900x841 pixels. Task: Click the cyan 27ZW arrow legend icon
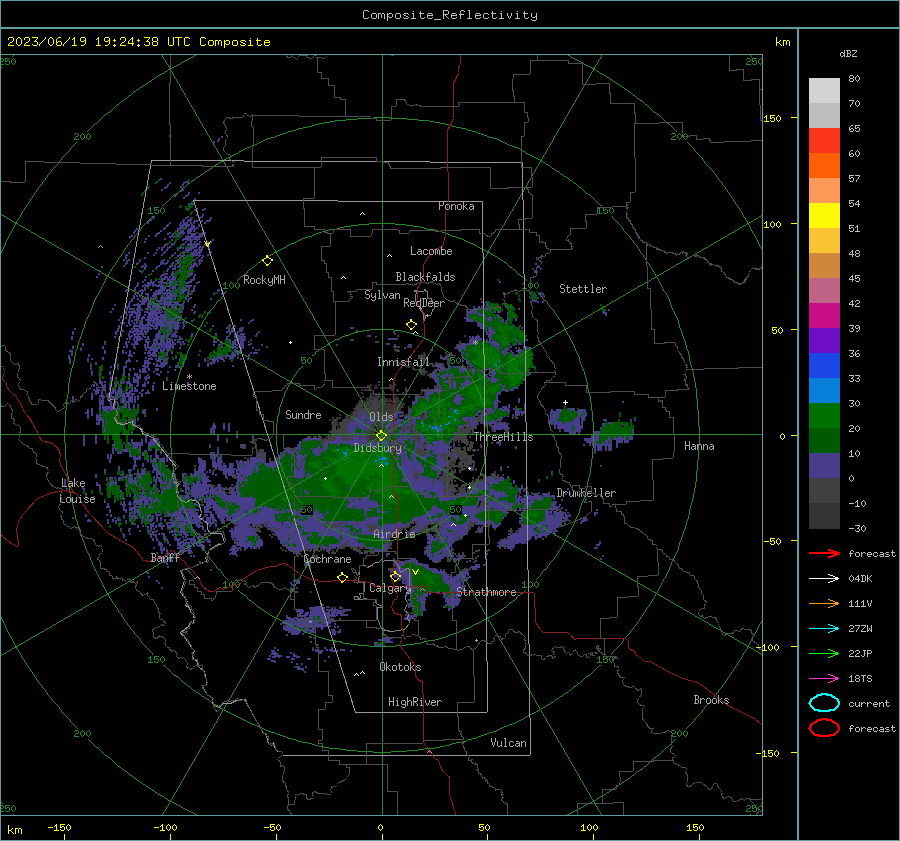824,629
